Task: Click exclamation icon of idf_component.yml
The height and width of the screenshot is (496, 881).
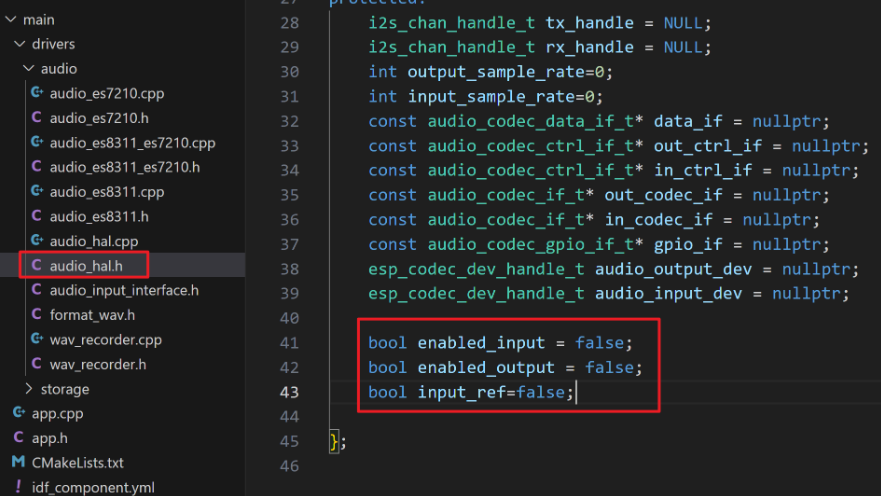Action: pos(19,486)
